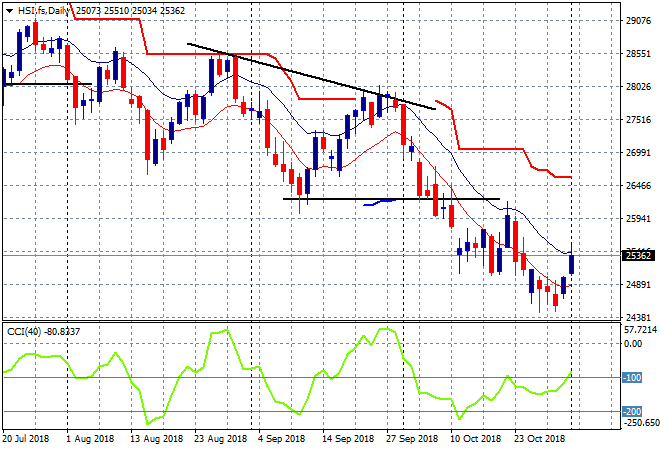
Task: Click price axis value 24381
Action: 638,317
